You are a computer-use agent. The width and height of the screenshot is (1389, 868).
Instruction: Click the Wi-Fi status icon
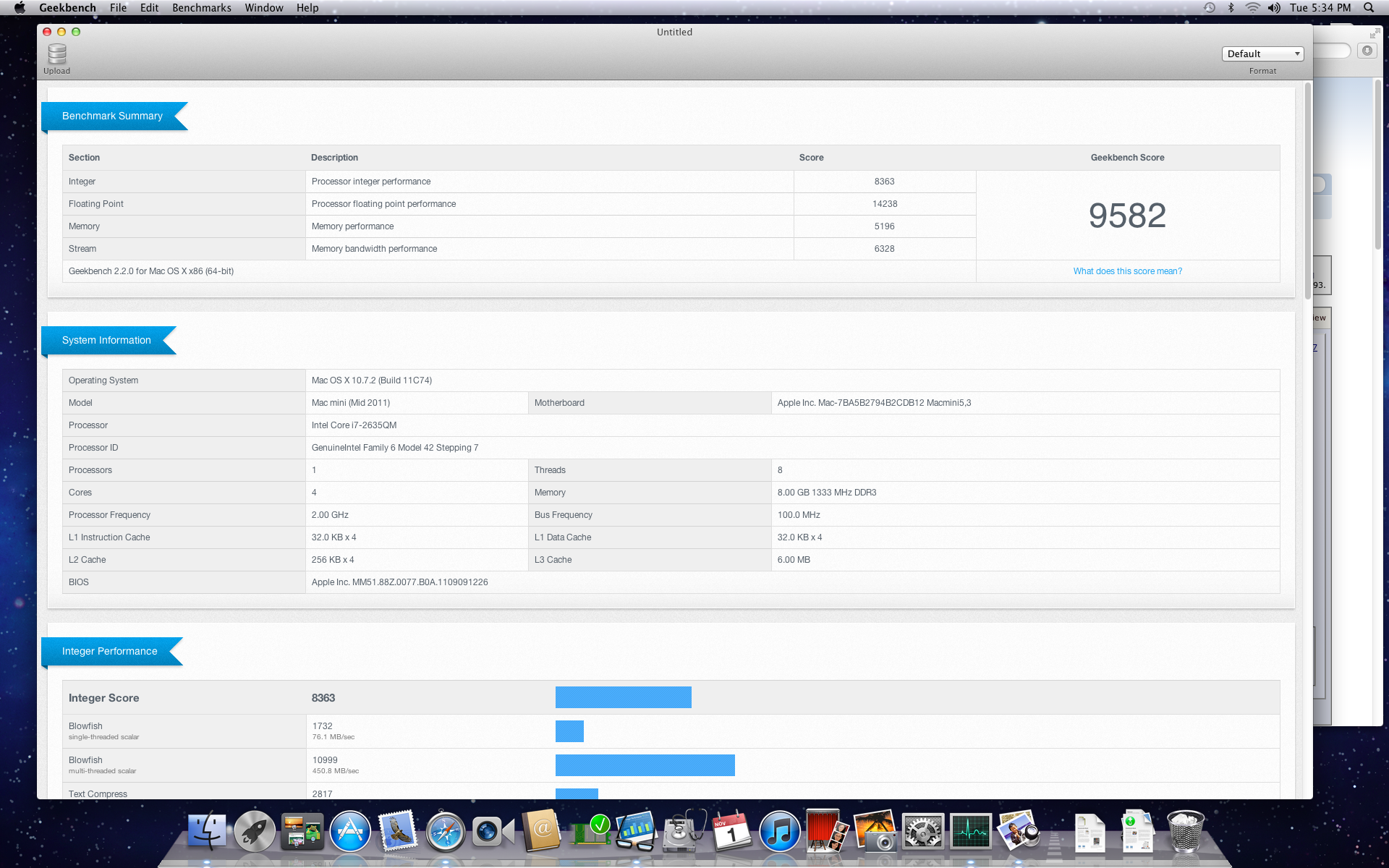1252,7
